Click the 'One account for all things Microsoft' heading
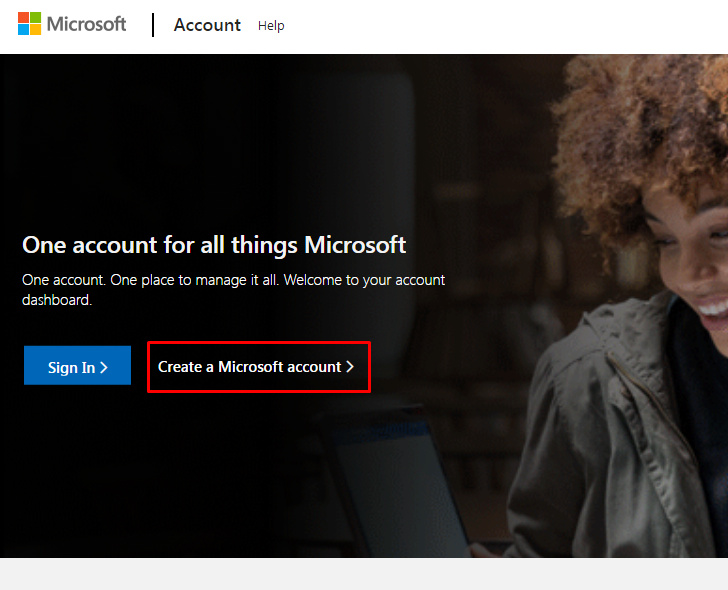Viewport: 728px width, 590px height. pyautogui.click(x=214, y=245)
